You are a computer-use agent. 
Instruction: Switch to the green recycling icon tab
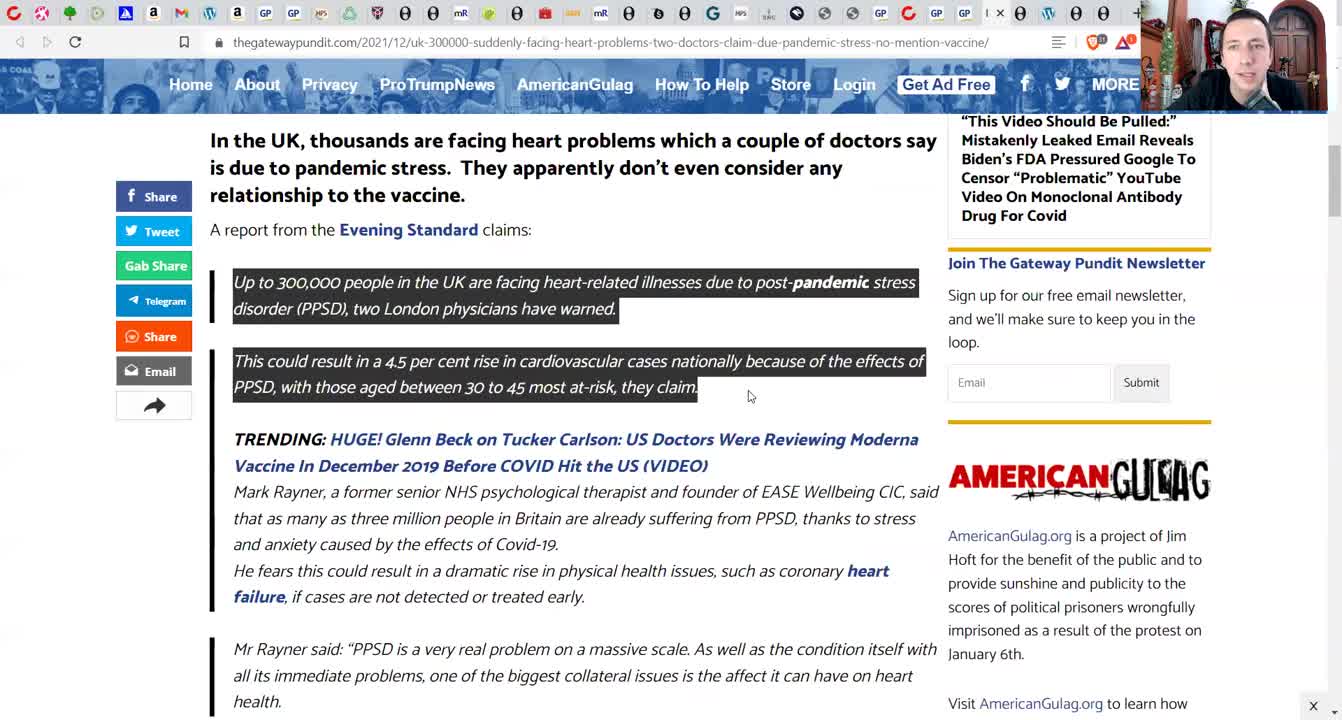coord(349,13)
